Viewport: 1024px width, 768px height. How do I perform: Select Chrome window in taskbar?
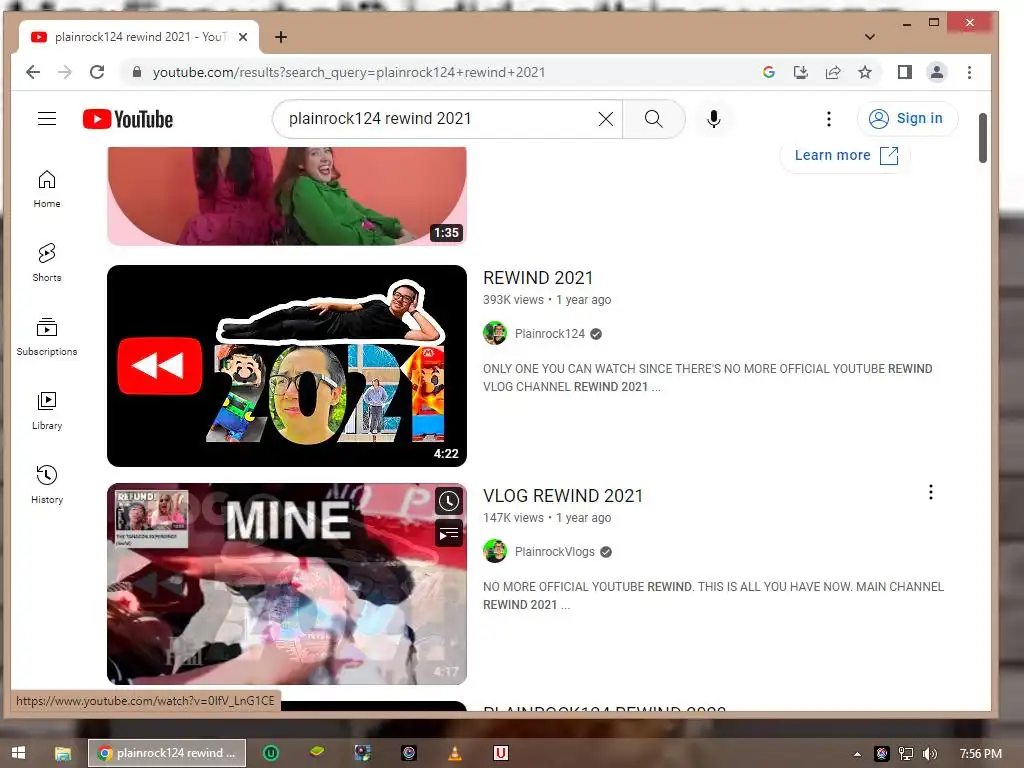(x=167, y=753)
